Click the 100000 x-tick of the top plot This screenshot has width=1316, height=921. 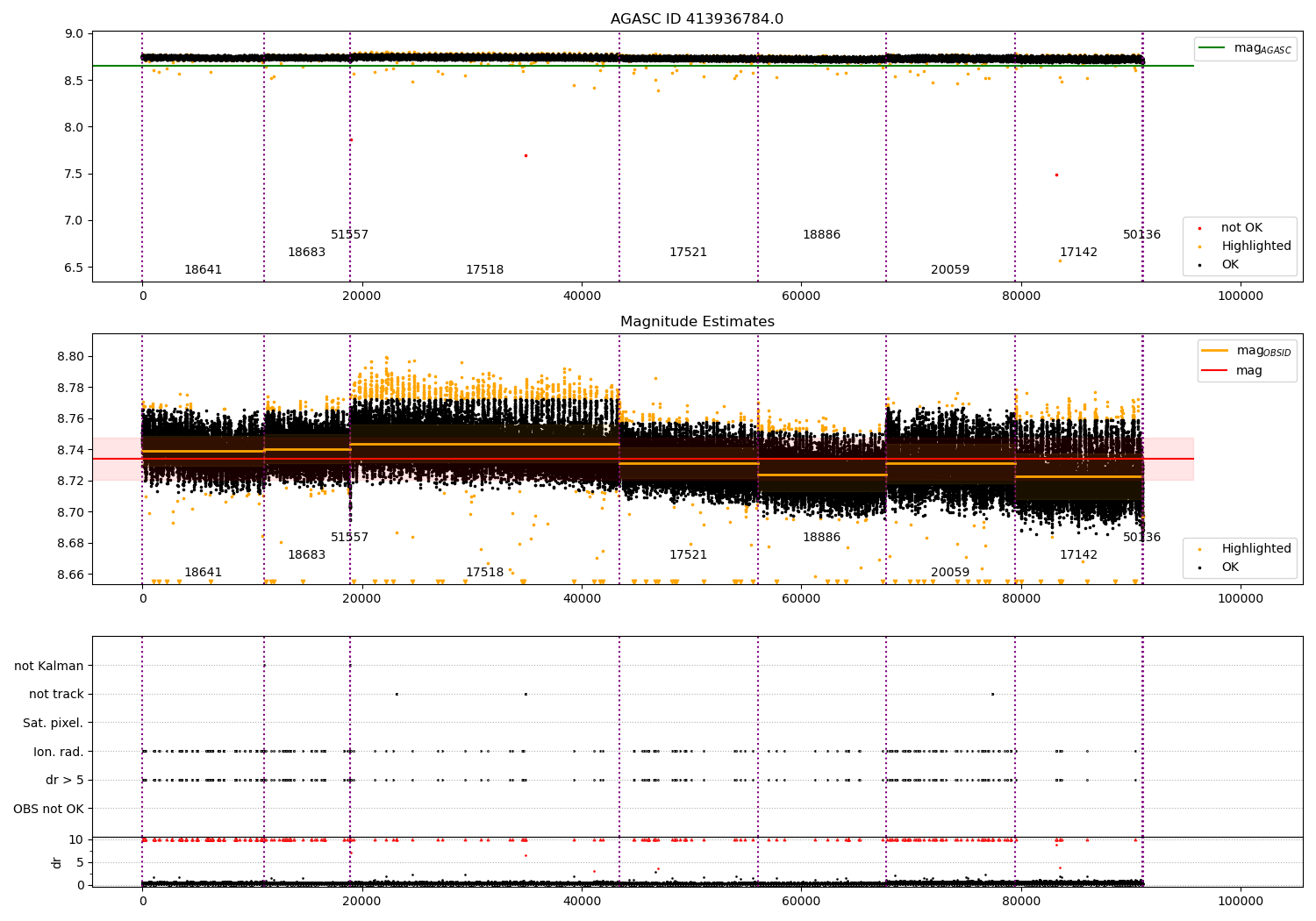[1240, 296]
